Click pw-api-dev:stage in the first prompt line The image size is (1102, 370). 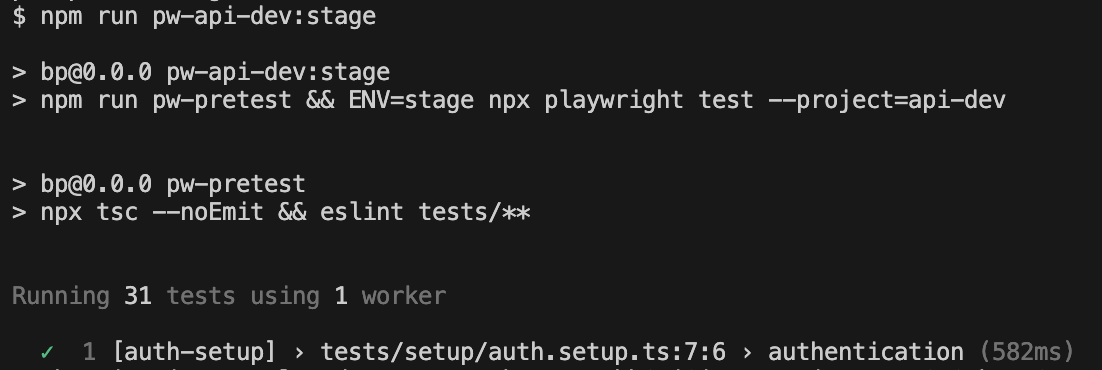[x=264, y=15]
